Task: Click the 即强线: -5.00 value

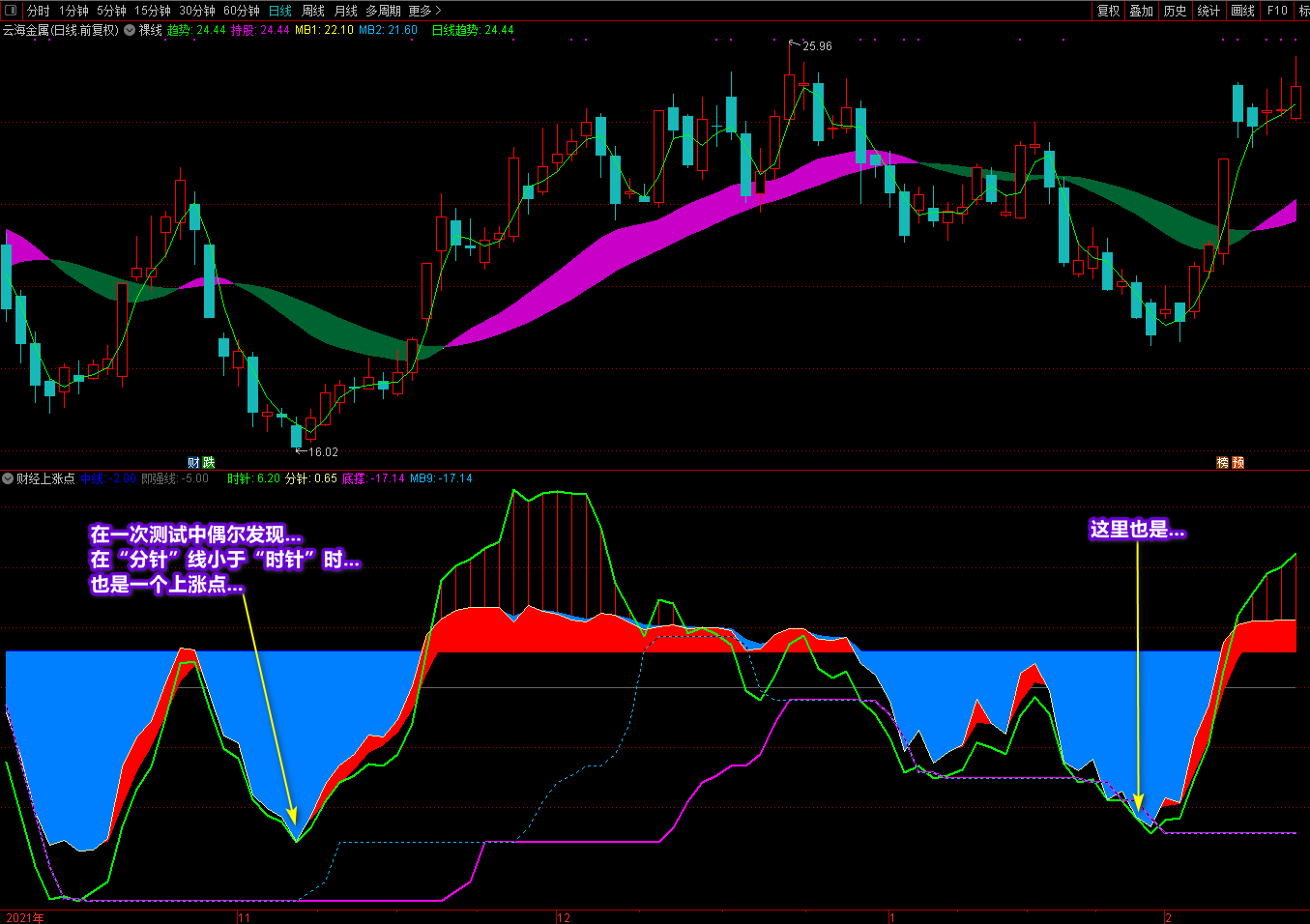Action: pos(175,478)
